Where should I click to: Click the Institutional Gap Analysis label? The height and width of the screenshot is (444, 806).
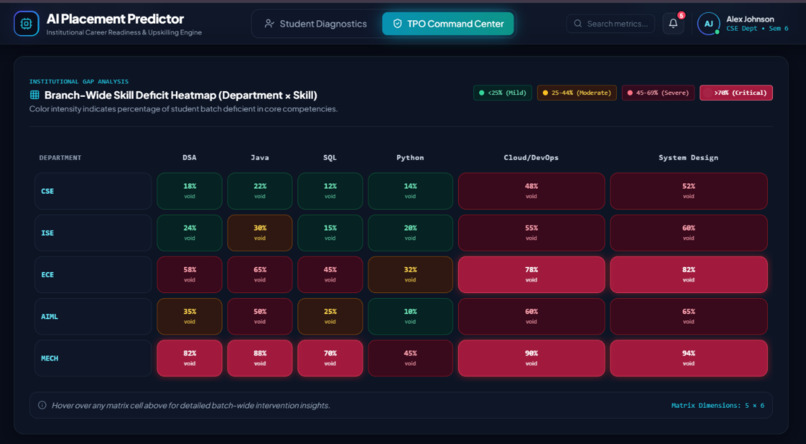coord(79,82)
